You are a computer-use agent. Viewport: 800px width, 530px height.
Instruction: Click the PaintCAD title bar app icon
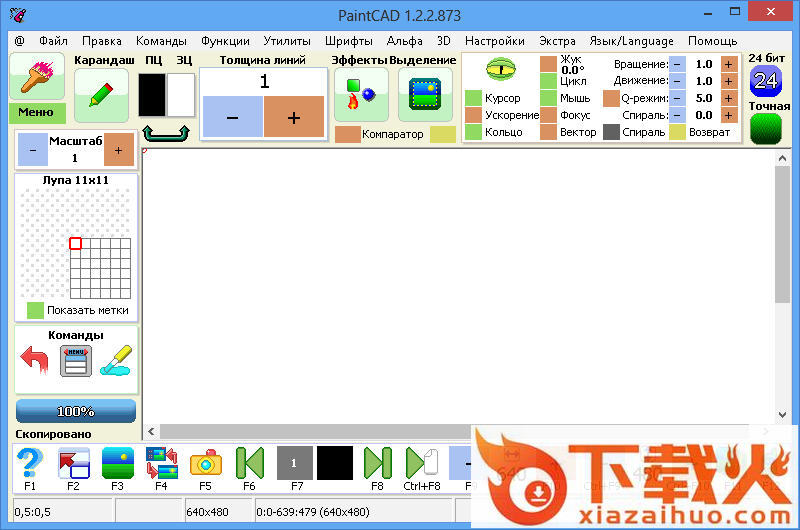18,15
